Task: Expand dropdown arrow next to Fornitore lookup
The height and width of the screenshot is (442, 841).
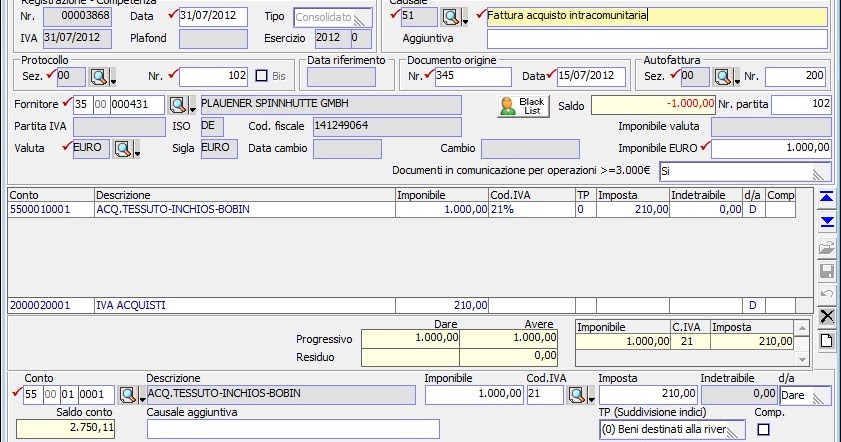Action: (x=192, y=110)
